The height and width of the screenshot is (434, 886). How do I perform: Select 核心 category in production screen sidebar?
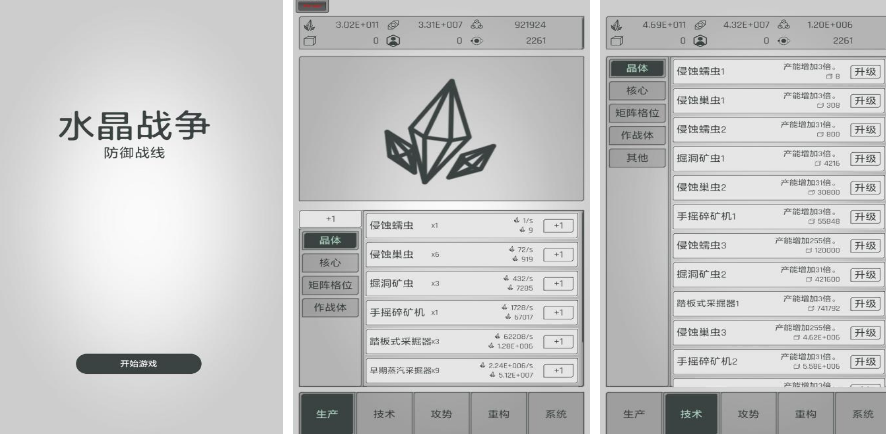[x=330, y=263]
